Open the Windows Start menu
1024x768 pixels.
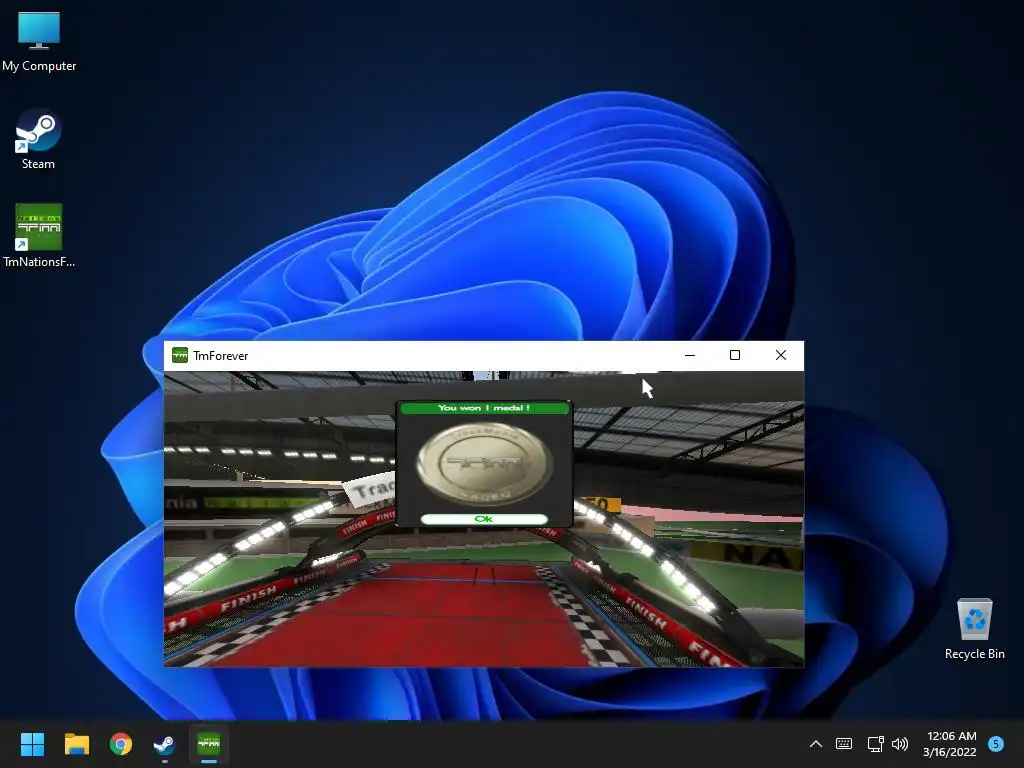pyautogui.click(x=32, y=744)
